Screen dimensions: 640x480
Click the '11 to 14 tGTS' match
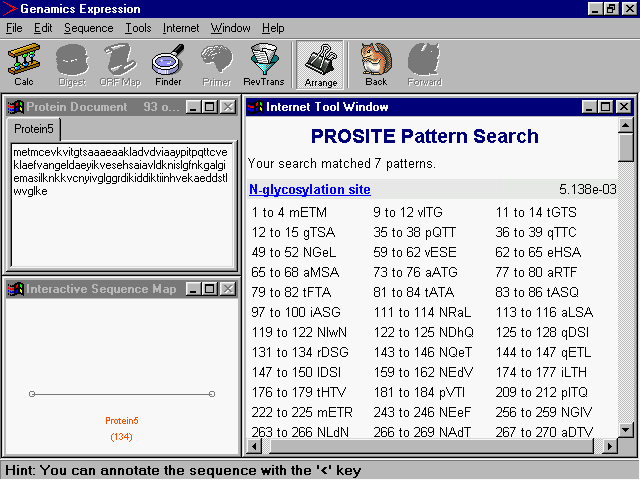click(536, 212)
